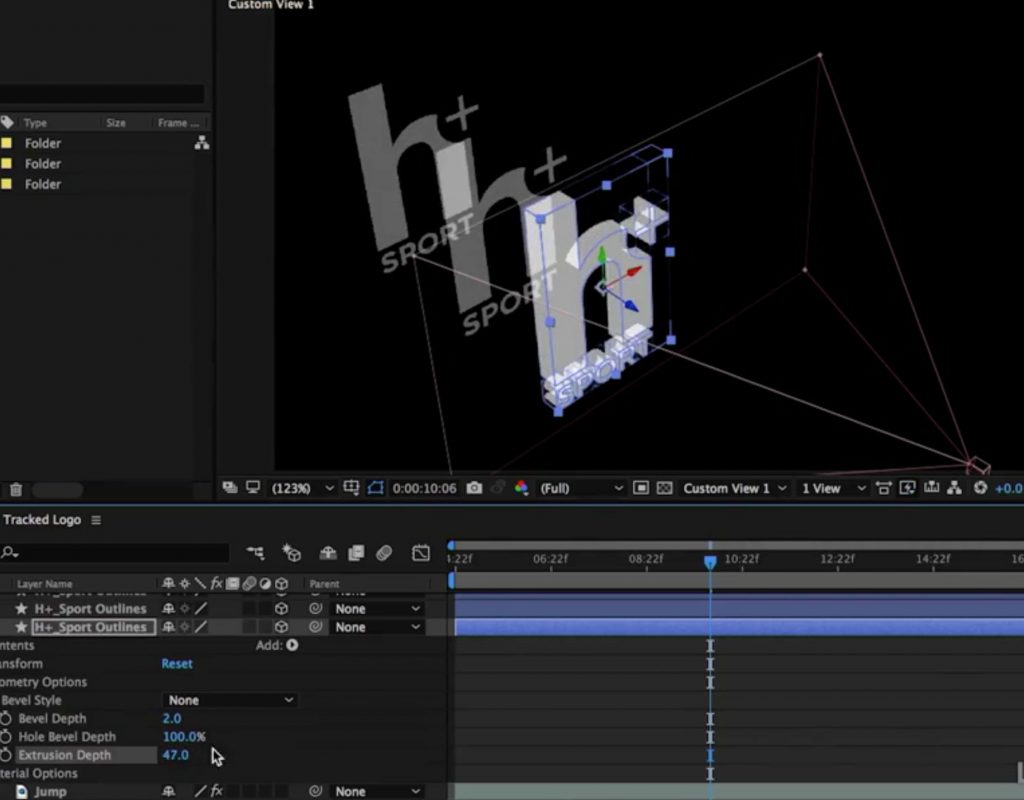The image size is (1024, 800).
Task: Click the Timeline icon in viewer footer
Action: click(x=931, y=488)
